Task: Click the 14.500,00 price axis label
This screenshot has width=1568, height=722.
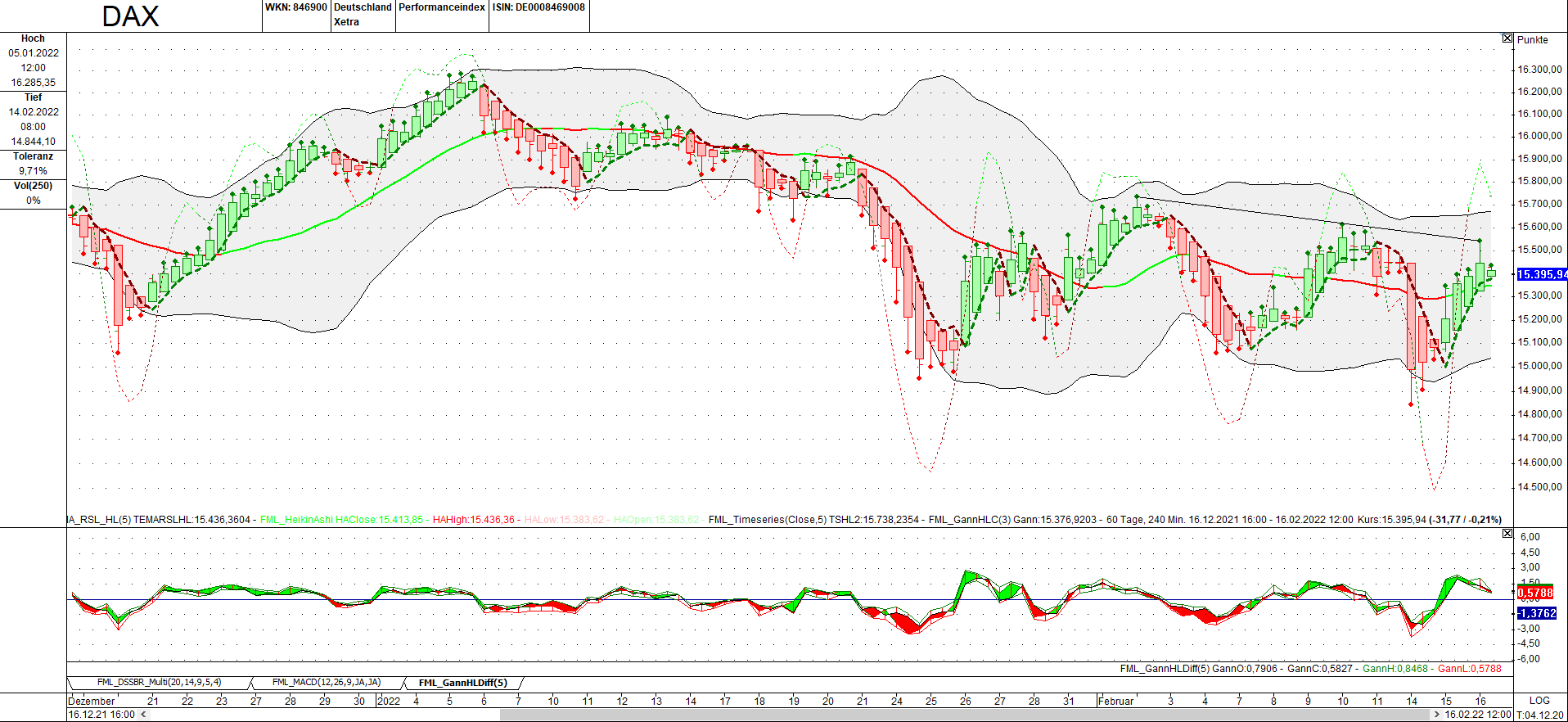Action: click(1540, 487)
